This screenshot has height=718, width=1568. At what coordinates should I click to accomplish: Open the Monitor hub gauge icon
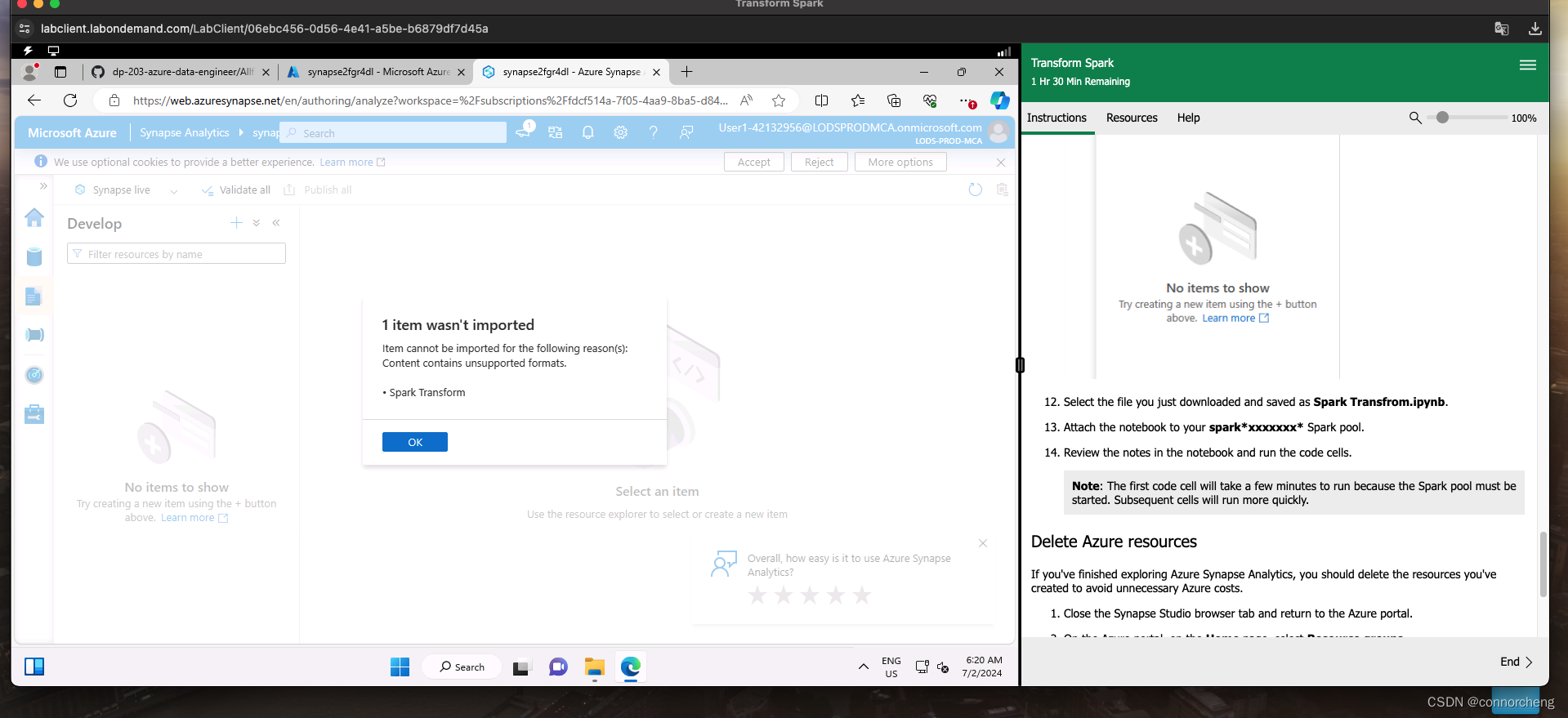click(x=34, y=375)
